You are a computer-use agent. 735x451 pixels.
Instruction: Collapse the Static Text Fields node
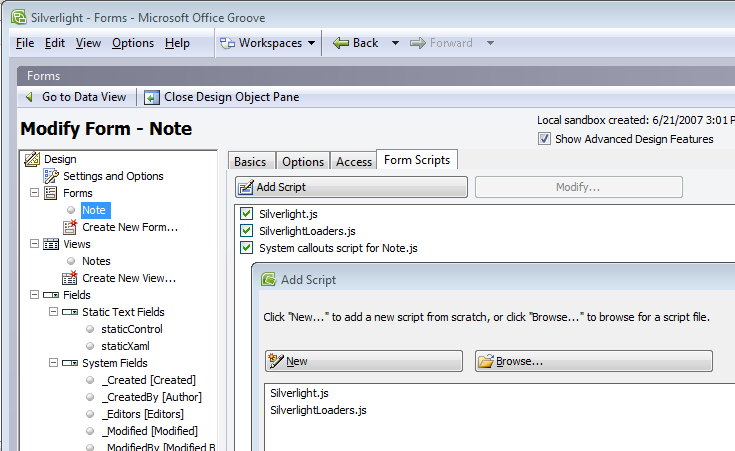[x=53, y=312]
